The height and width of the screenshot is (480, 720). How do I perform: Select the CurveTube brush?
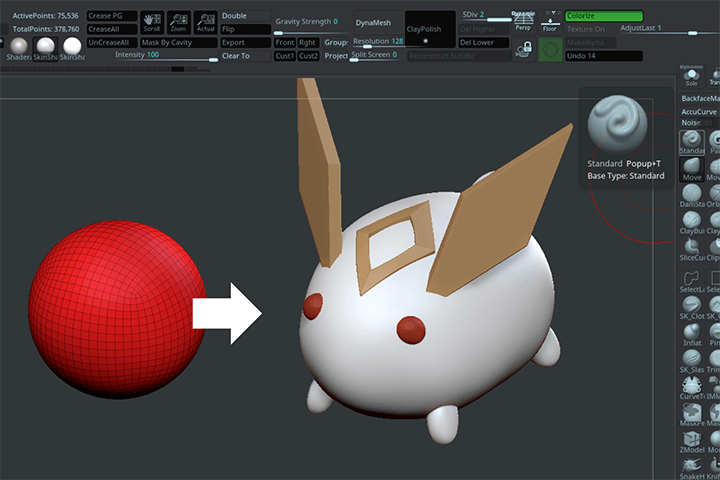pos(692,388)
